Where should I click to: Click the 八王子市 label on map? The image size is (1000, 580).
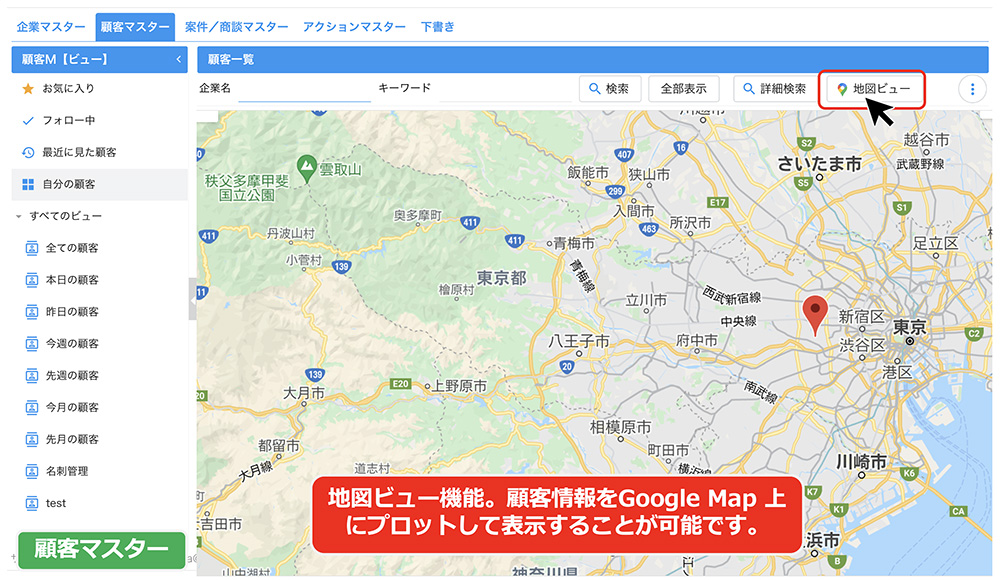point(578,341)
